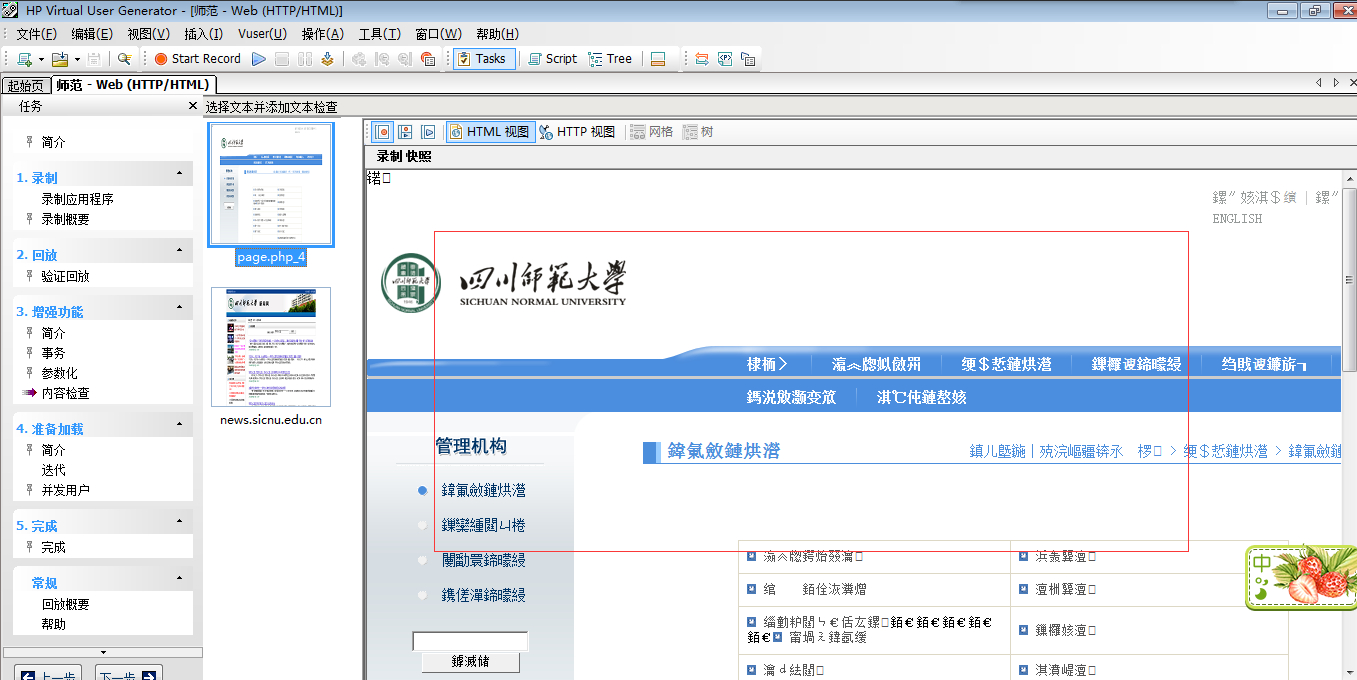
Task: Select the 内容检查 task
Action: click(x=65, y=393)
